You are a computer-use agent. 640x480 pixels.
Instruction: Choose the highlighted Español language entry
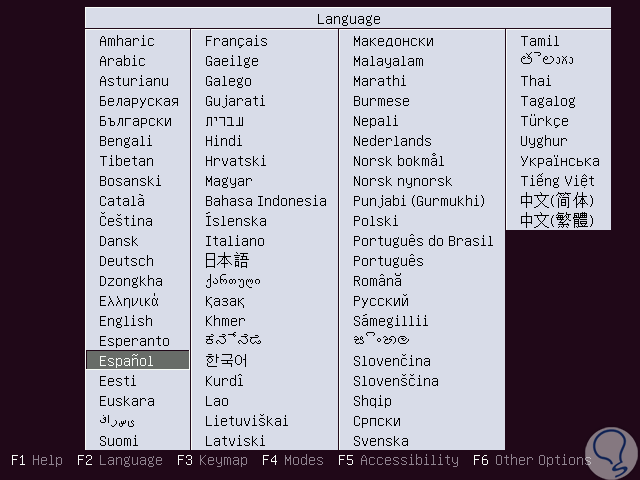pos(127,361)
